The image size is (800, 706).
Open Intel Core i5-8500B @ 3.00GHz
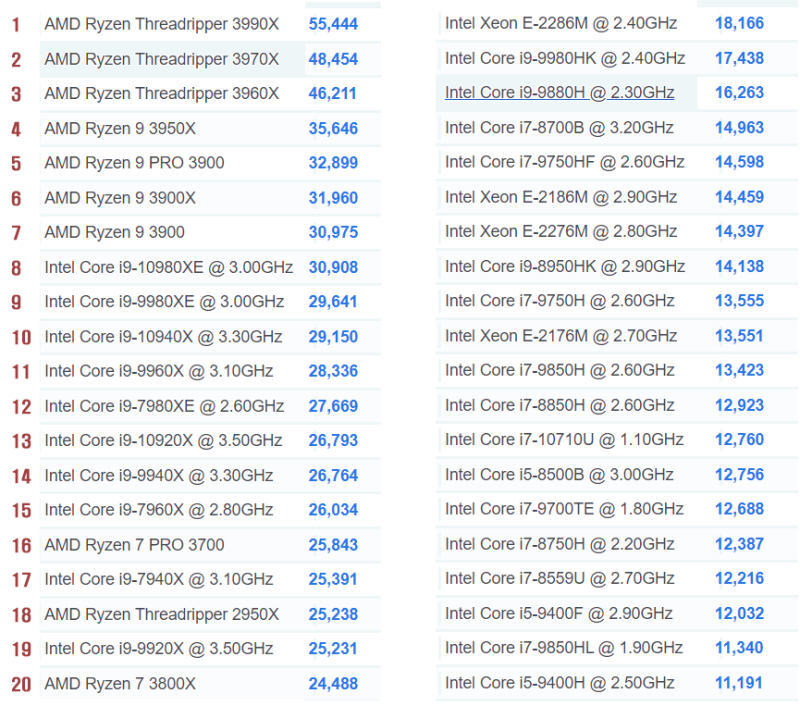point(559,474)
